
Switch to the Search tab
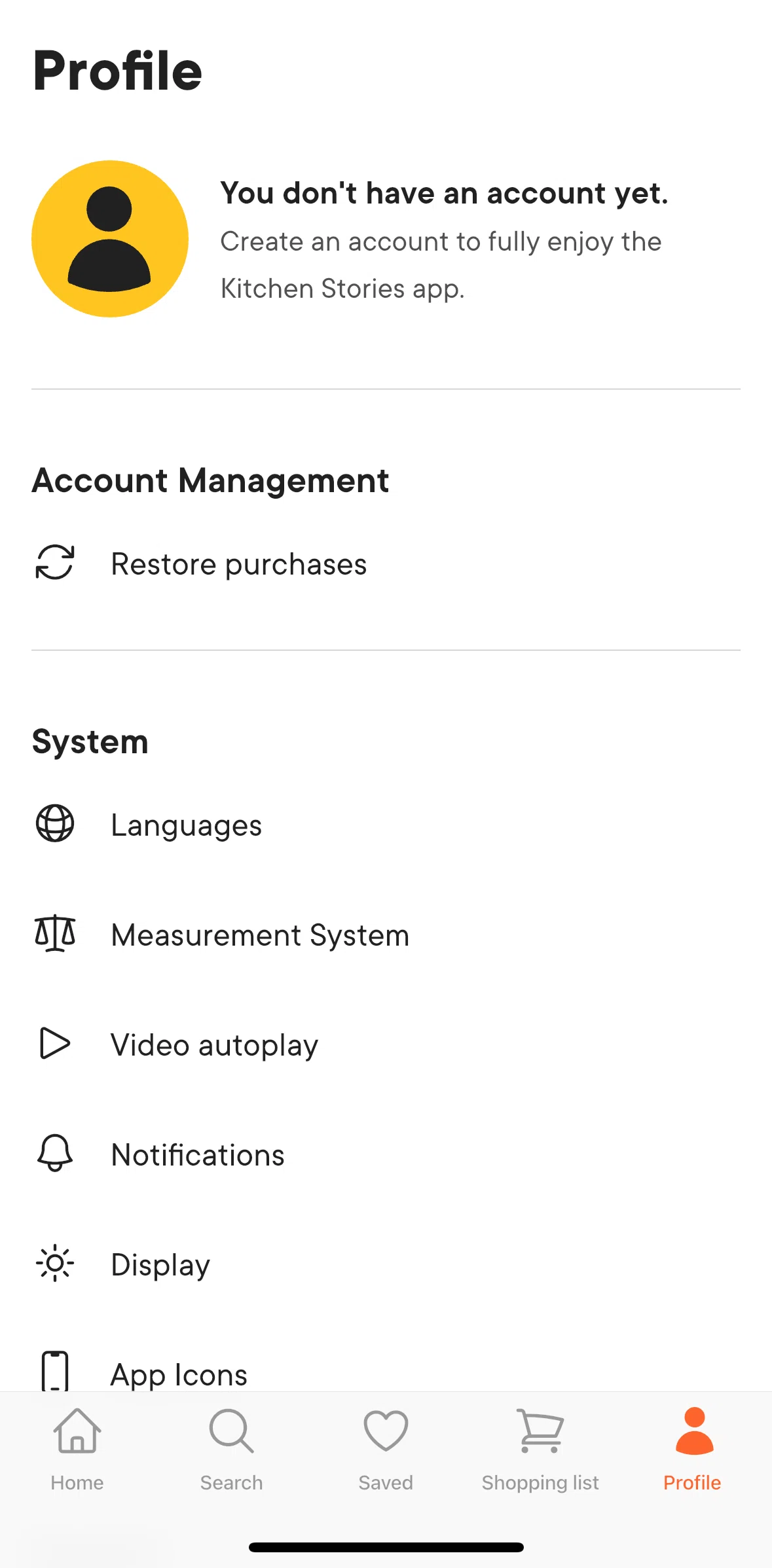[x=232, y=1450]
